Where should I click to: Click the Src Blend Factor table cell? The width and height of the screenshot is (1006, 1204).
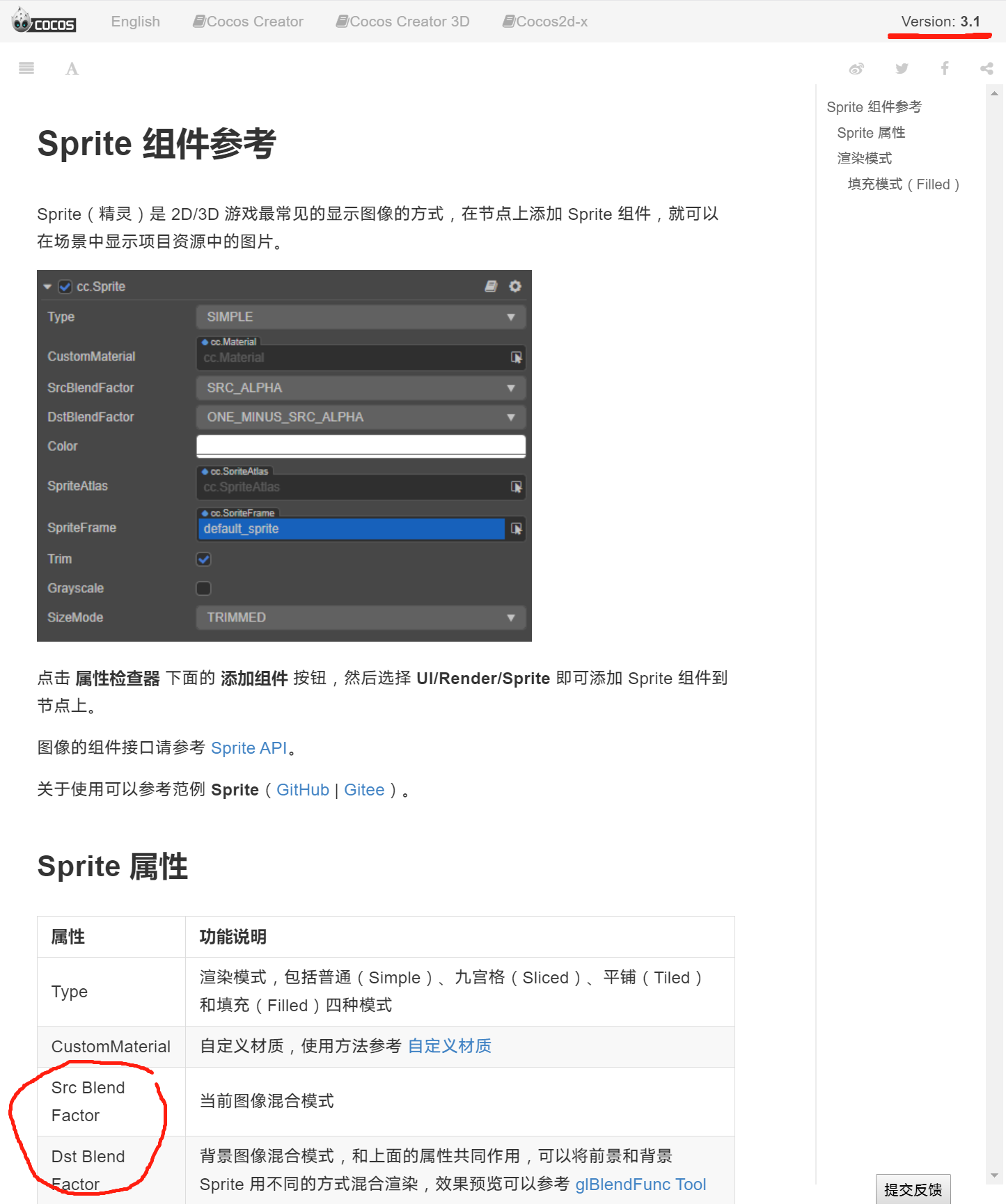point(111,1102)
